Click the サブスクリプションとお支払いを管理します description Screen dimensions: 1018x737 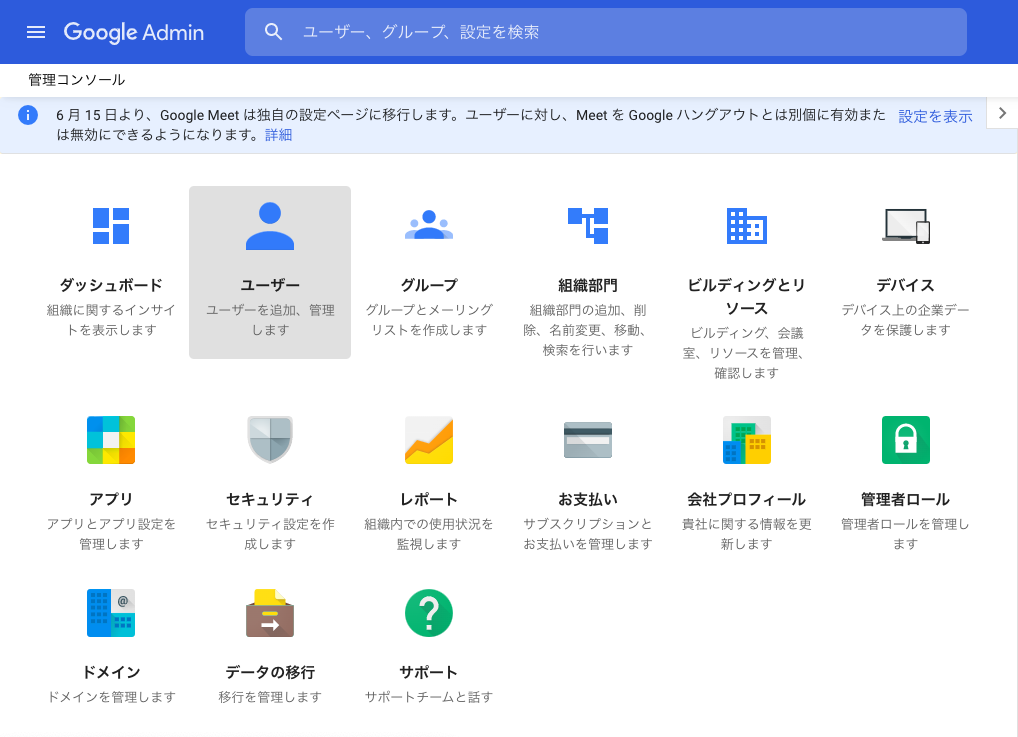coord(588,534)
